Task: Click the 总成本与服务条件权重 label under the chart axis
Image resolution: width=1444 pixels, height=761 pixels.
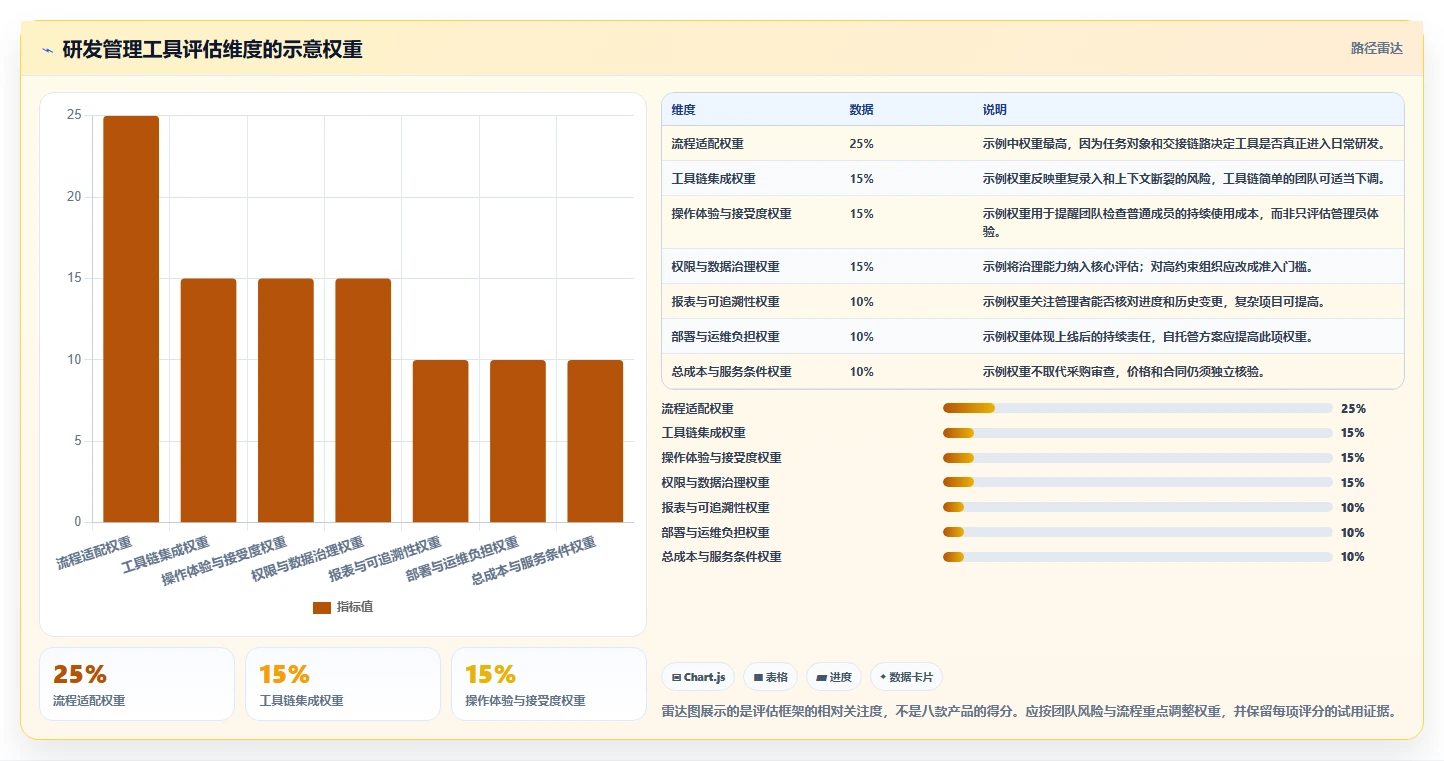Action: [x=534, y=561]
